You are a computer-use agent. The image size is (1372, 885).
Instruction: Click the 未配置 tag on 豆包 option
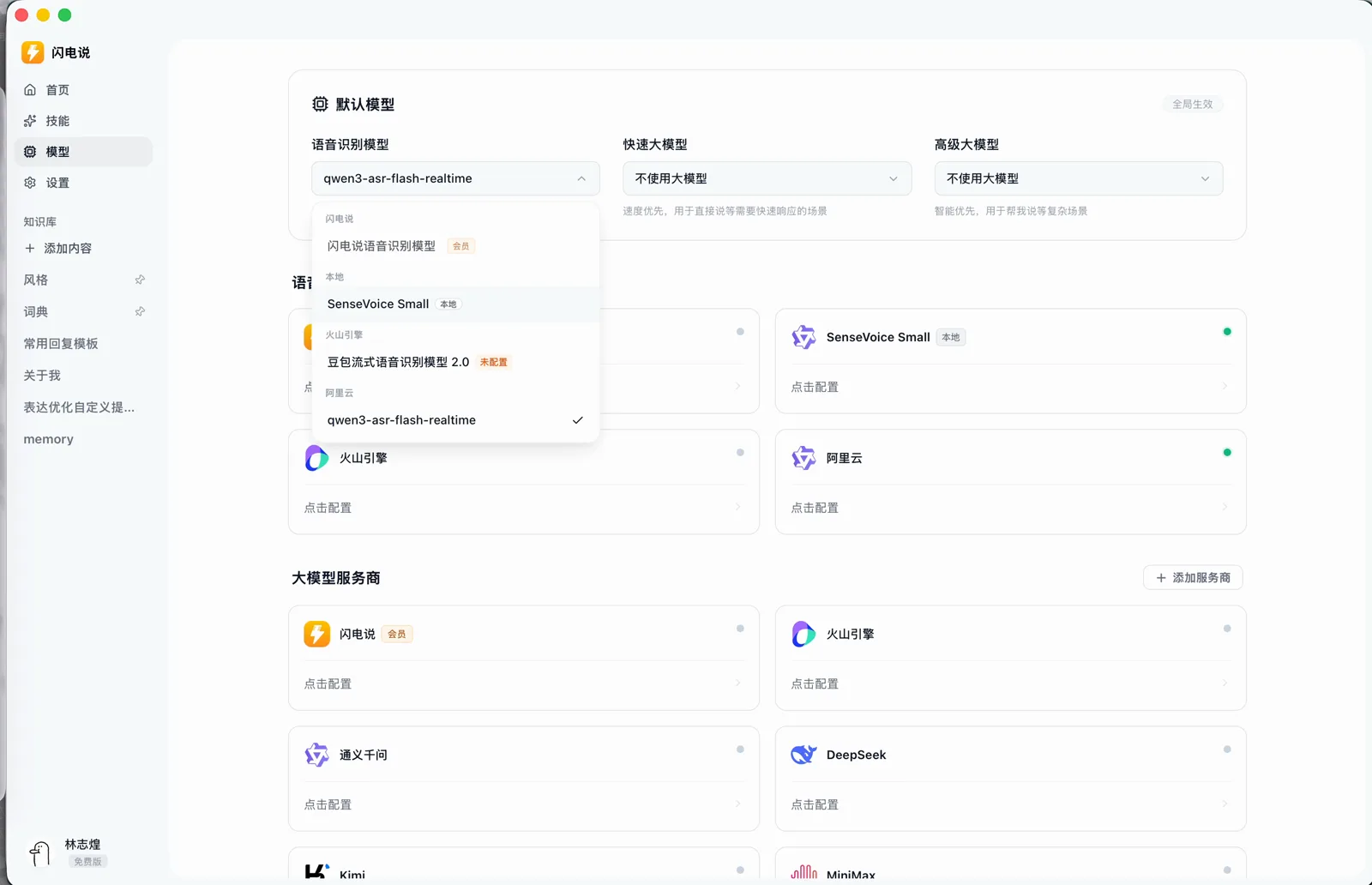[493, 362]
